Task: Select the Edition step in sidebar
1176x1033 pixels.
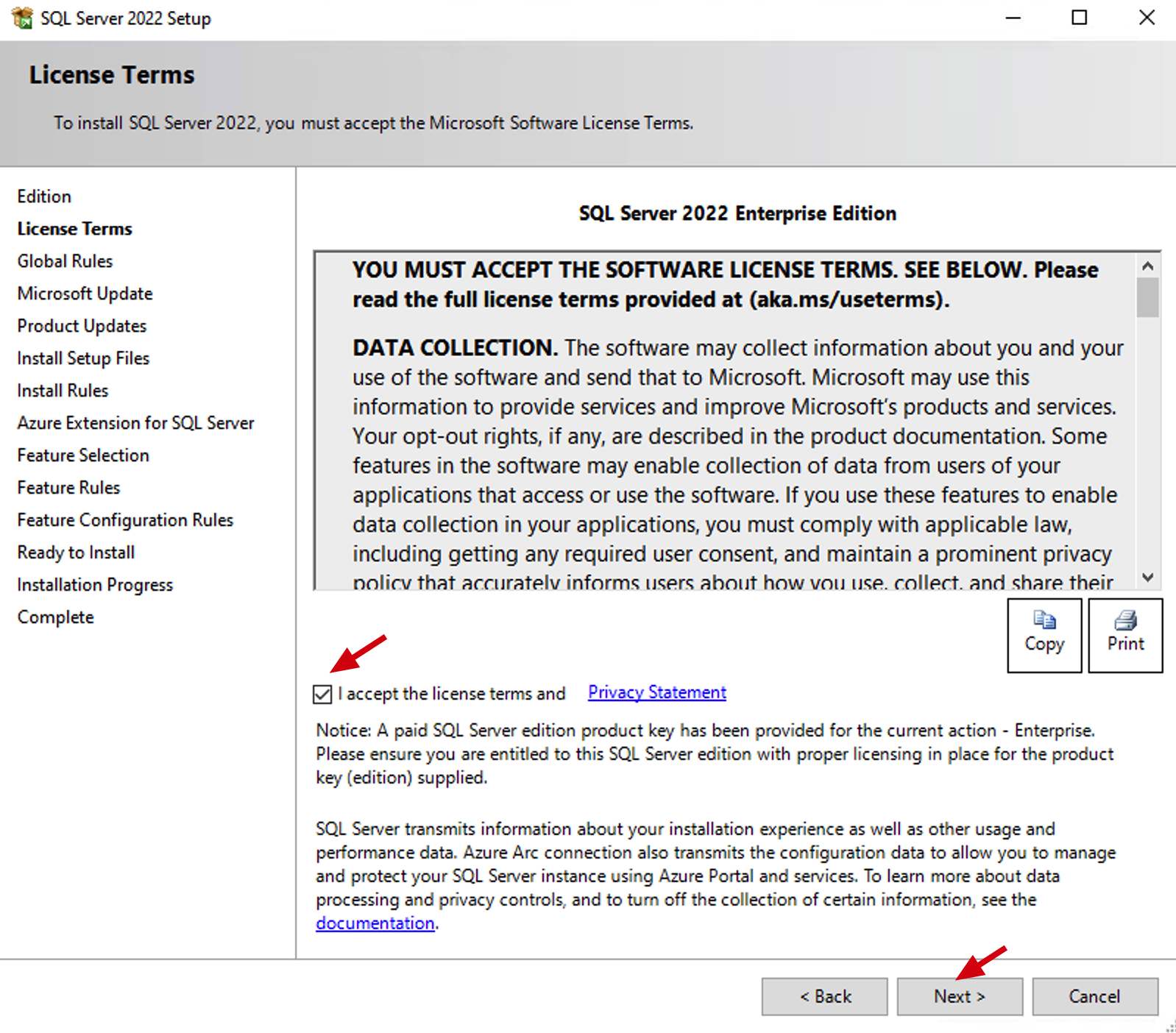Action: coord(44,196)
